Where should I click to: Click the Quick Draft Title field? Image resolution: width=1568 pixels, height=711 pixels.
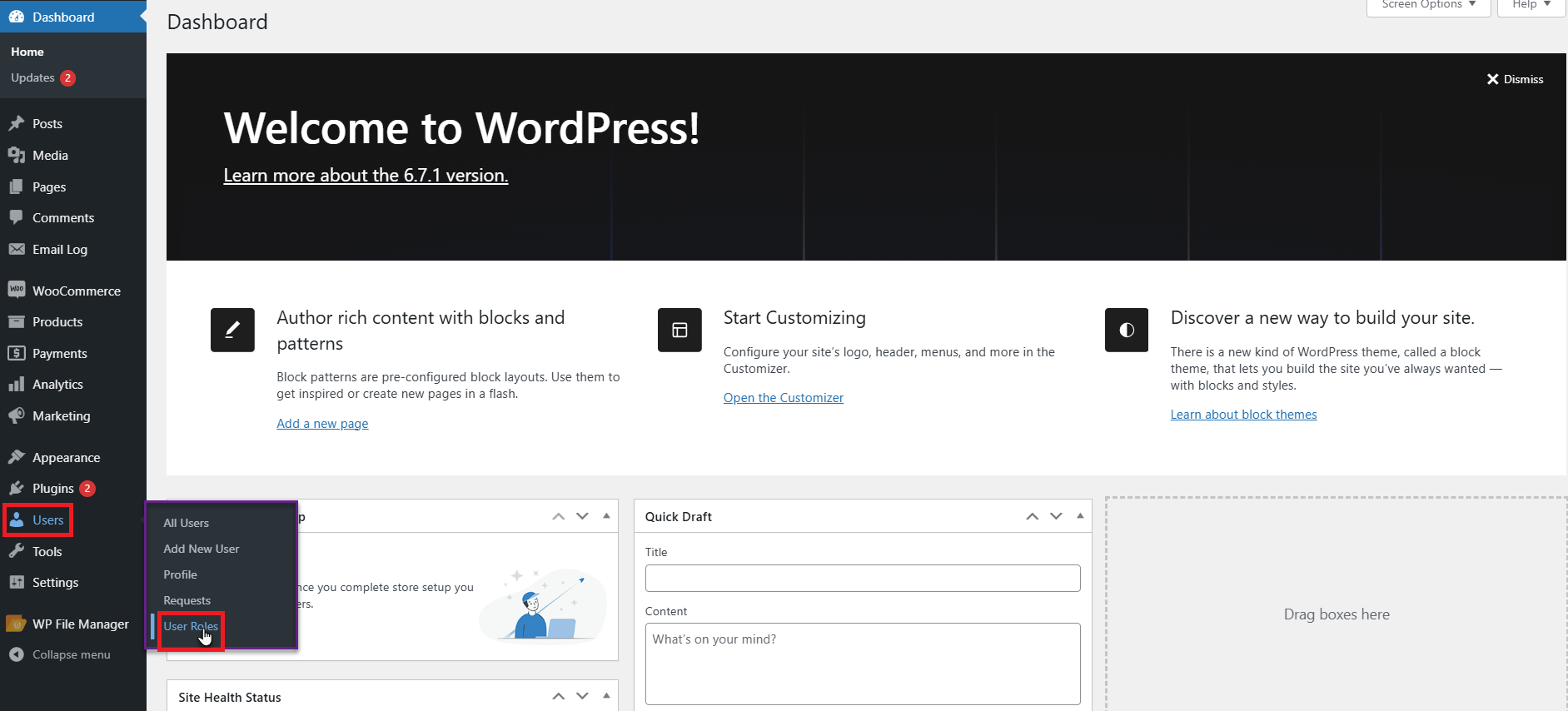pos(863,578)
